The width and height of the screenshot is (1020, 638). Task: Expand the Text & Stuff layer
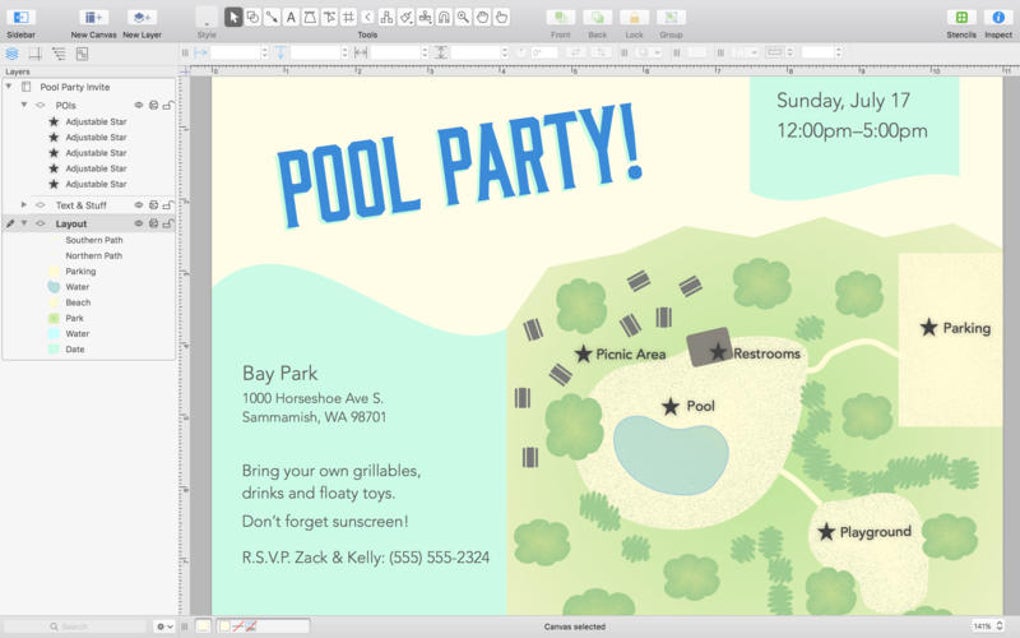click(x=24, y=205)
